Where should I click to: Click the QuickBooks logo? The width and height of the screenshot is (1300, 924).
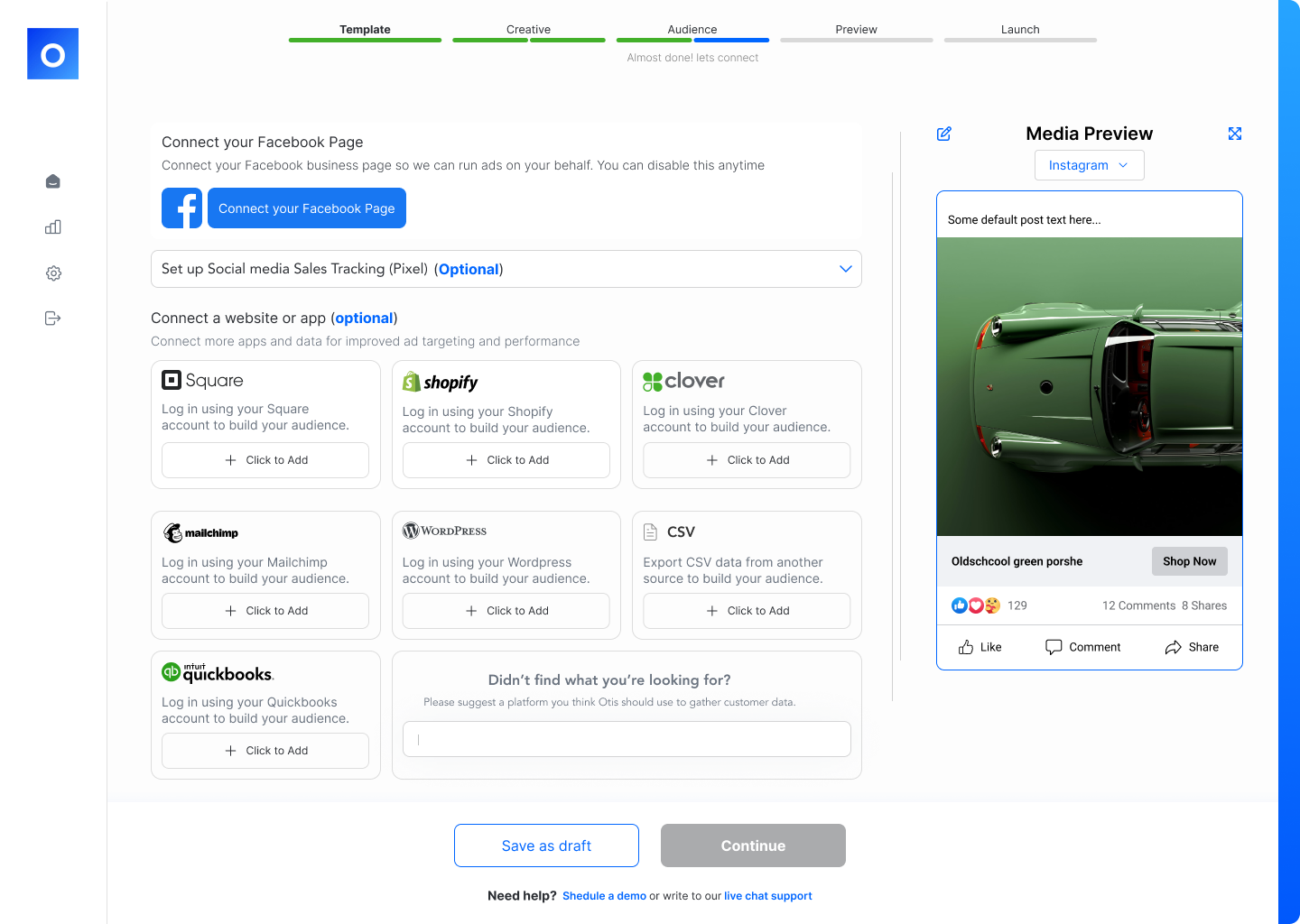(x=218, y=672)
